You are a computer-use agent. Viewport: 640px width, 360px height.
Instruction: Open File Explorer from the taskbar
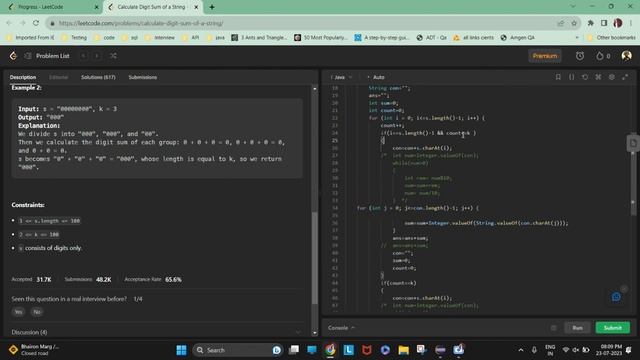(x=404, y=350)
